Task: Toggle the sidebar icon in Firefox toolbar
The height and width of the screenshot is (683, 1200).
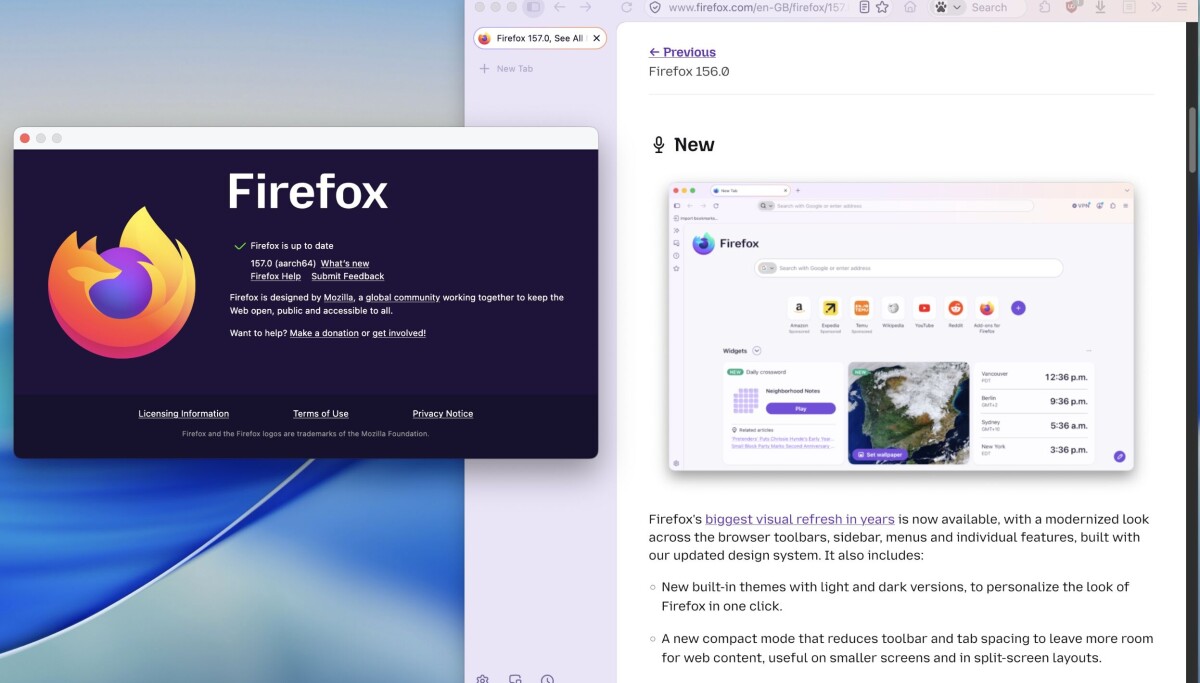Action: coord(534,7)
